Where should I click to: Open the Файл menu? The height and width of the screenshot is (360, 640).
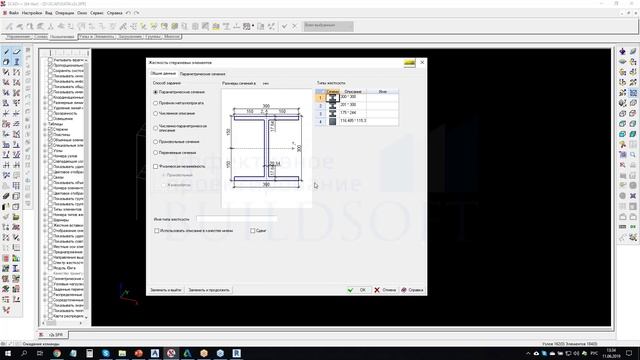coord(13,13)
